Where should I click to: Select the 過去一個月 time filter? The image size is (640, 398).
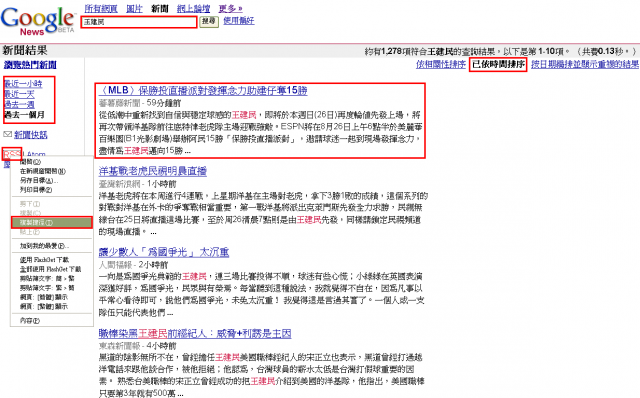(x=24, y=115)
